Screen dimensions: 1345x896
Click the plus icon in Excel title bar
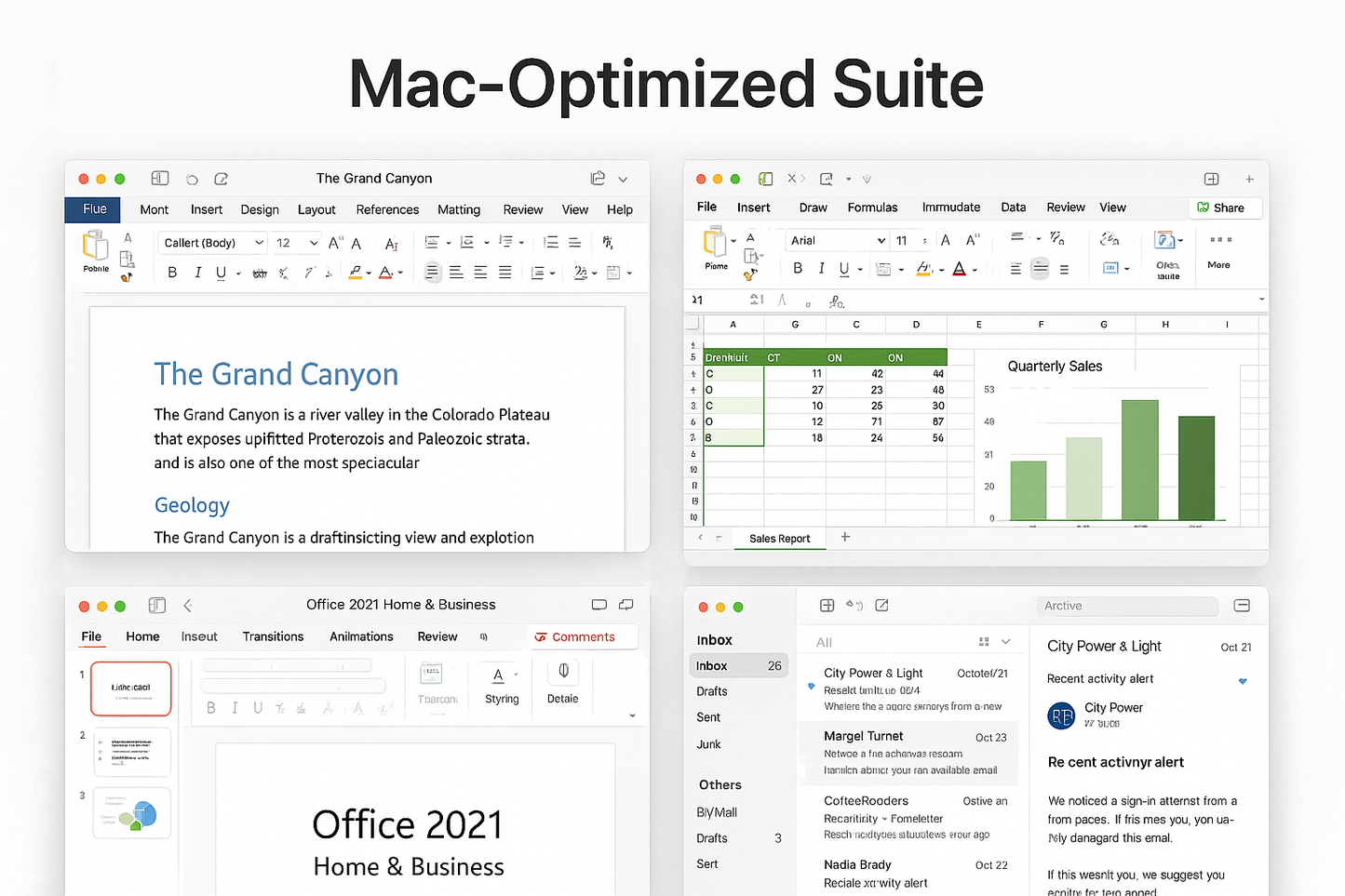click(x=1250, y=179)
